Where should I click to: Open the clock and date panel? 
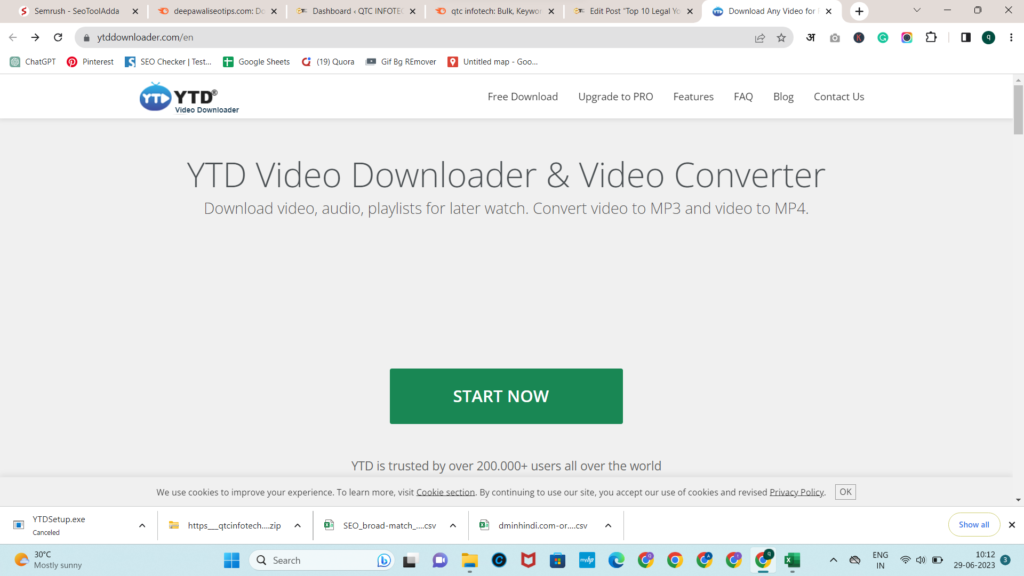[x=974, y=560]
